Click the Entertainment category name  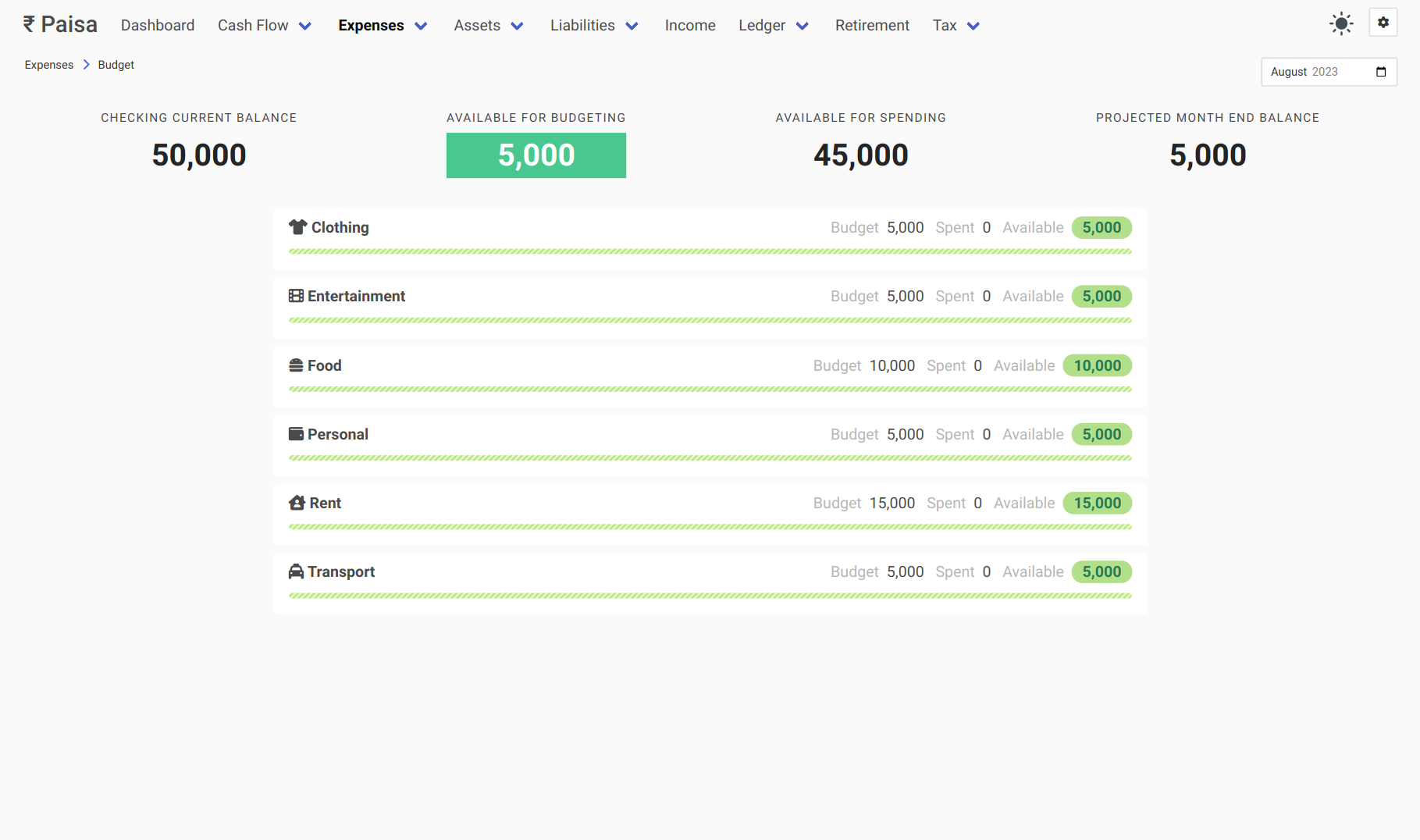(357, 296)
